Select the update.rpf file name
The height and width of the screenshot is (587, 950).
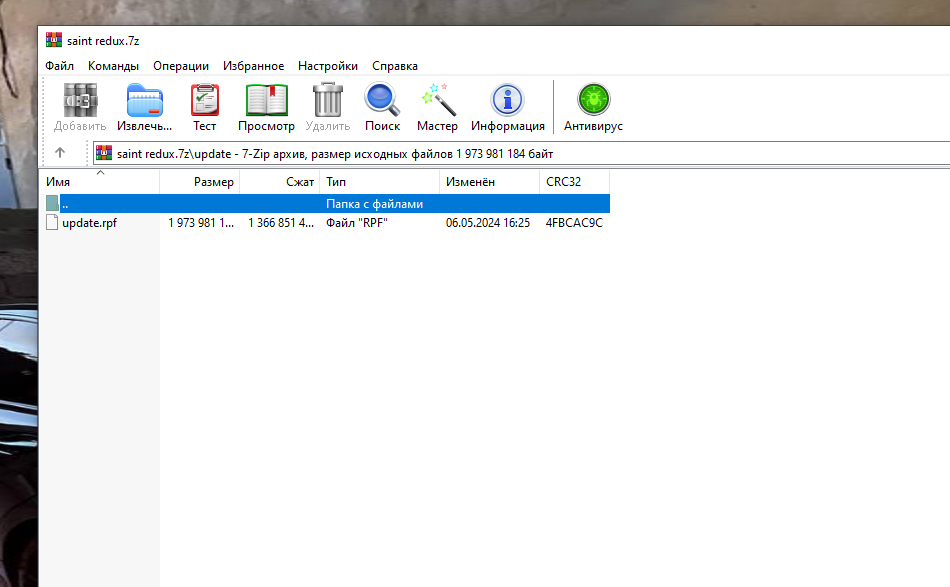[90, 223]
